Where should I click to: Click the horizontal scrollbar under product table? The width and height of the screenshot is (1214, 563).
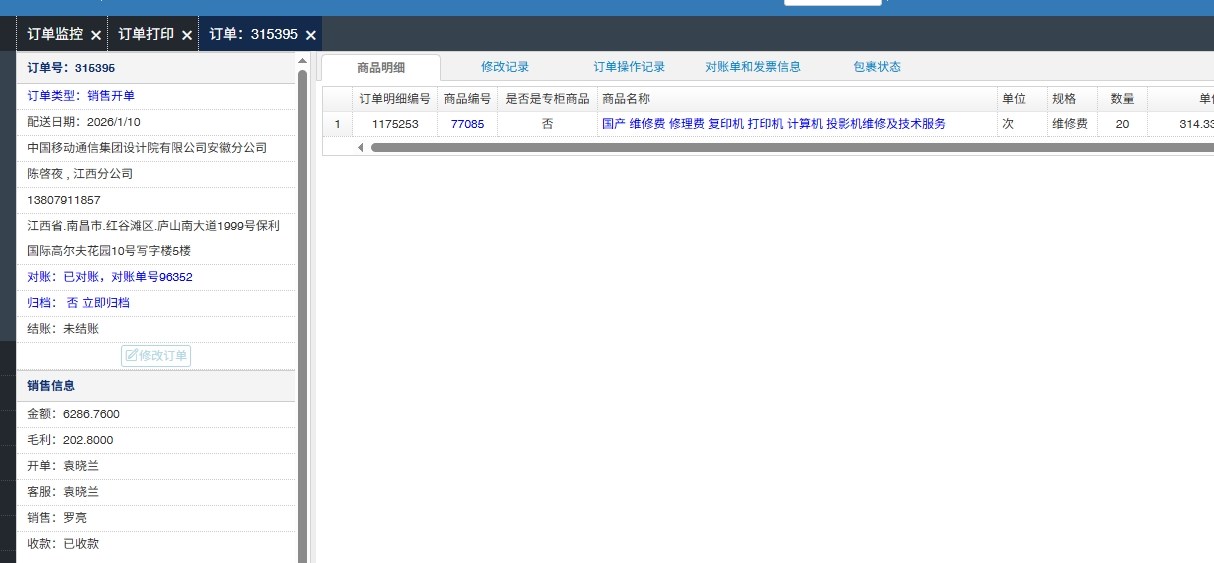[790, 147]
